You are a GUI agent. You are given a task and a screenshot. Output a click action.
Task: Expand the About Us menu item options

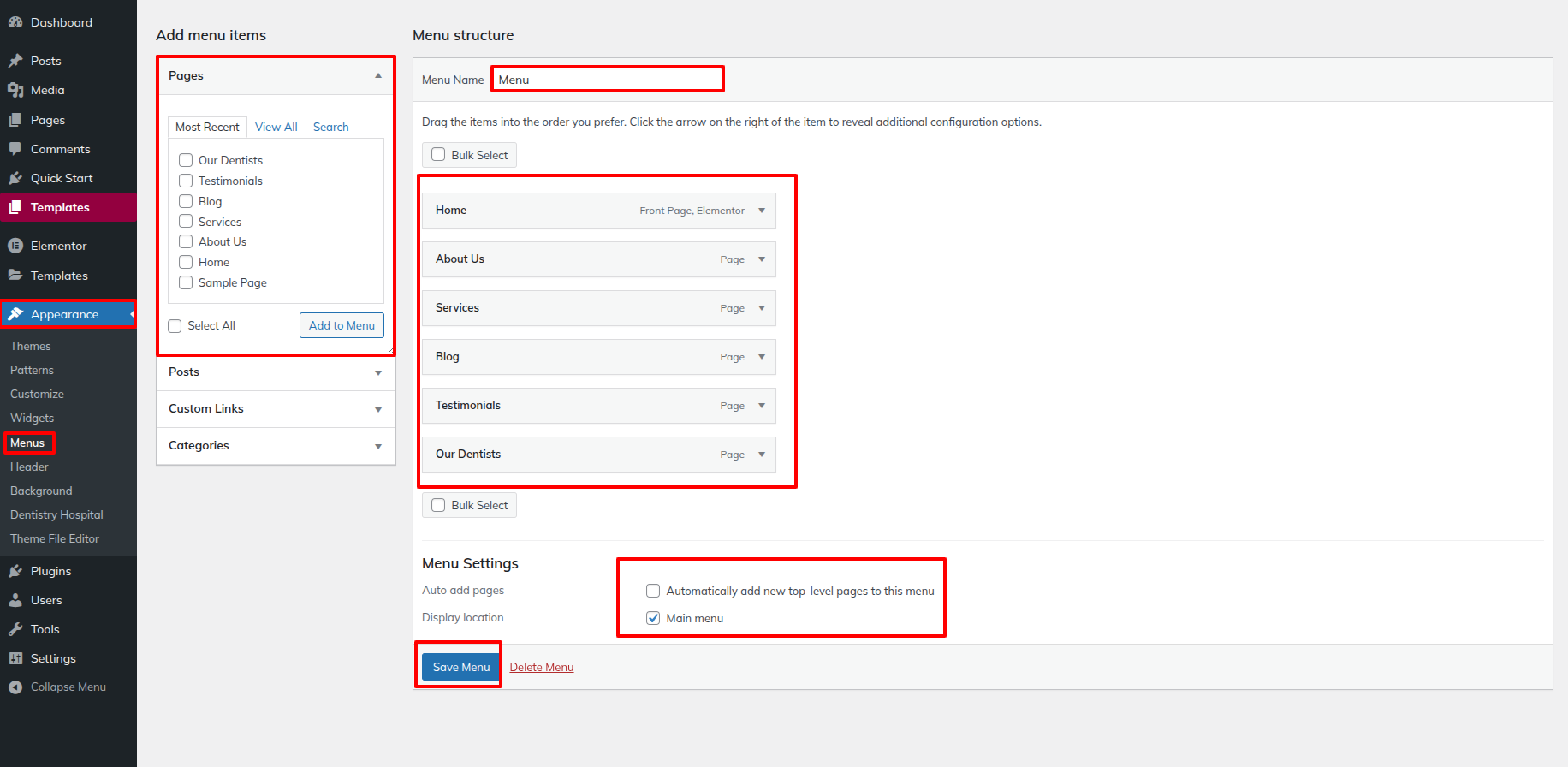(x=761, y=259)
